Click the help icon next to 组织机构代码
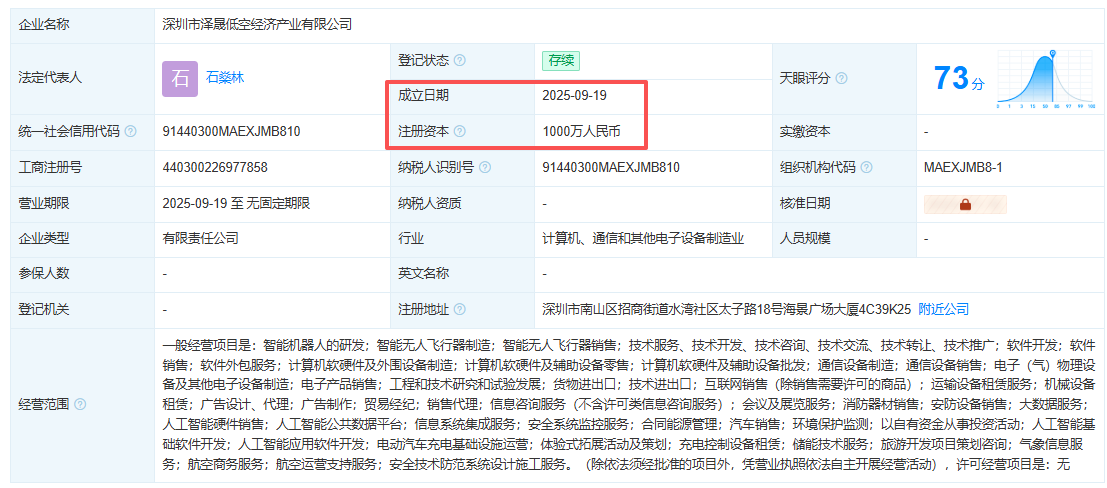 point(866,167)
